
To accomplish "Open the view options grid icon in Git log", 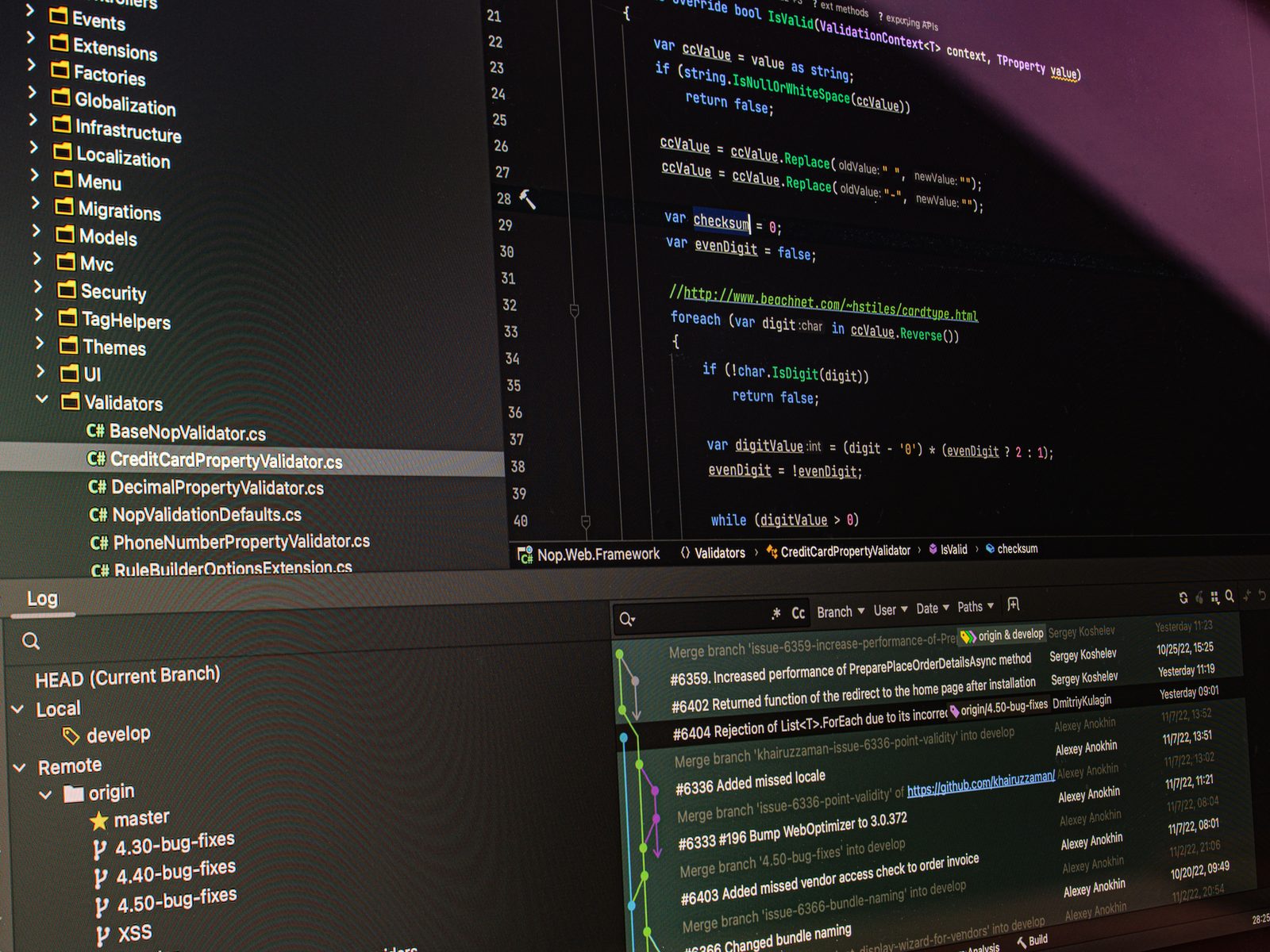I will coord(1214,597).
